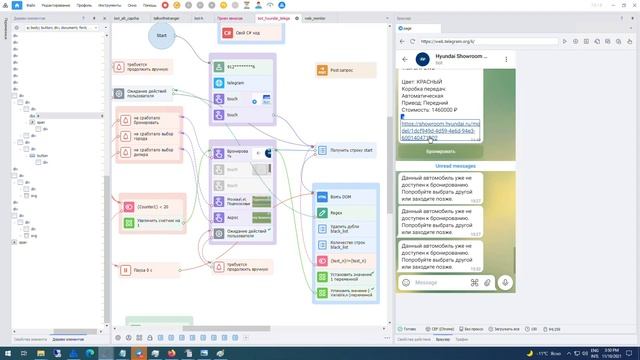Click the 'Без прокси' status bar item
Image resolution: width=640 pixels, height=360 pixels.
pos(471,329)
